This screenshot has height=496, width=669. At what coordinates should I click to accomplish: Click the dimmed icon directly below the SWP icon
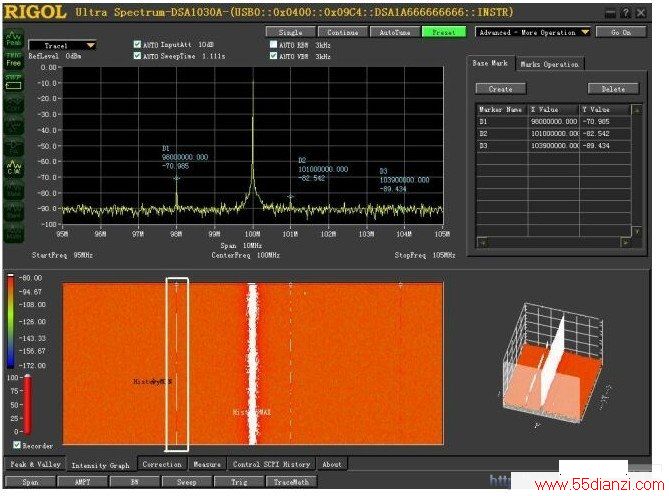13,104
